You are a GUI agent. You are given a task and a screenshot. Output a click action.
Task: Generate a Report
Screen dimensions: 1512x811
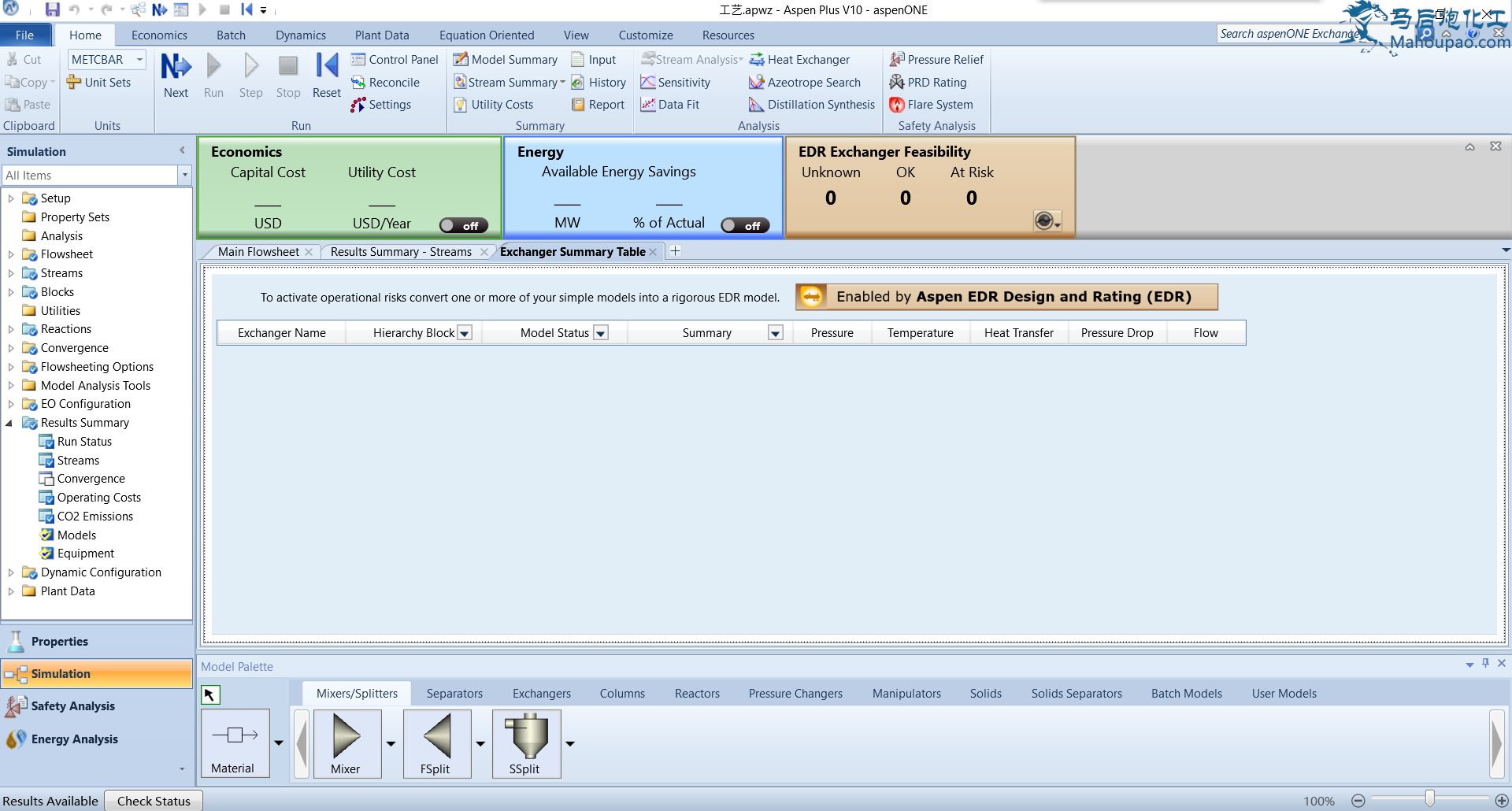point(598,105)
